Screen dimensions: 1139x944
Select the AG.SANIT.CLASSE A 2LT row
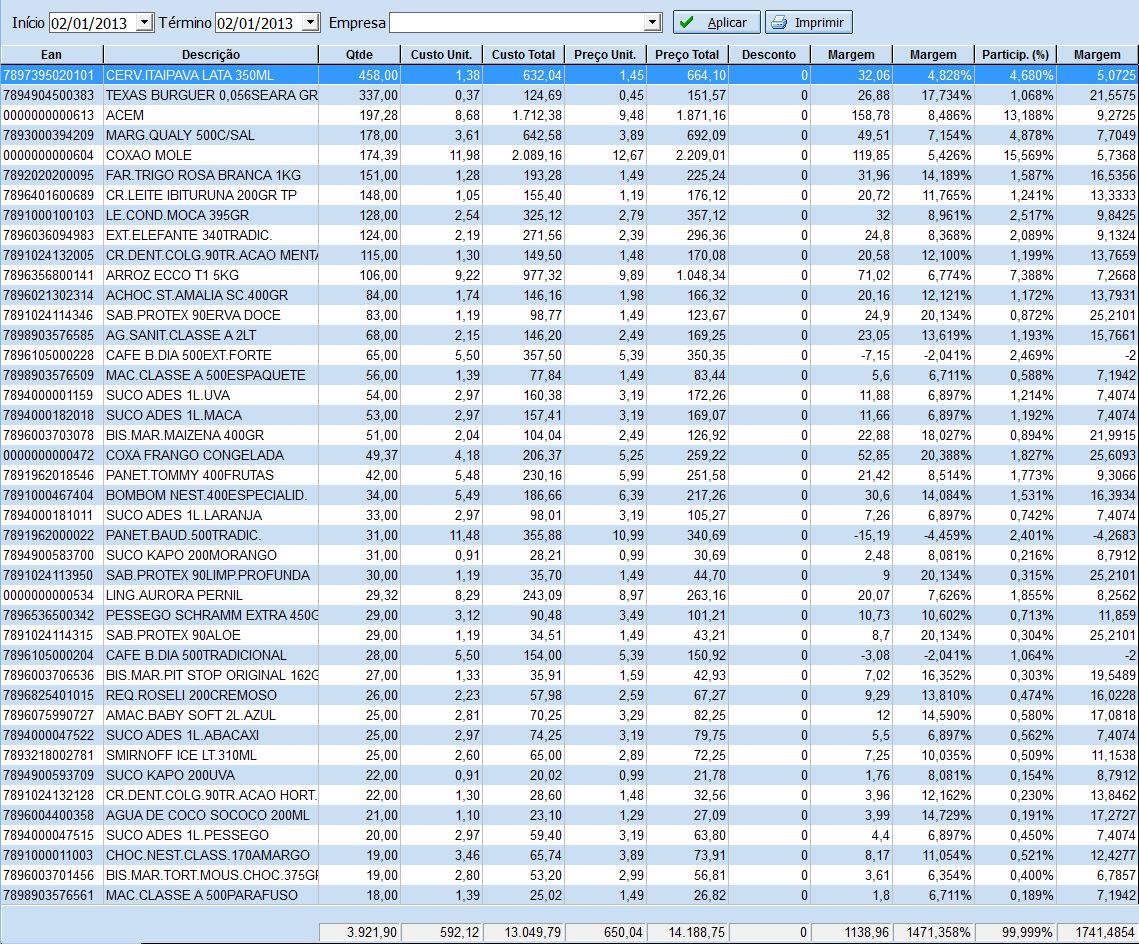tap(570, 335)
